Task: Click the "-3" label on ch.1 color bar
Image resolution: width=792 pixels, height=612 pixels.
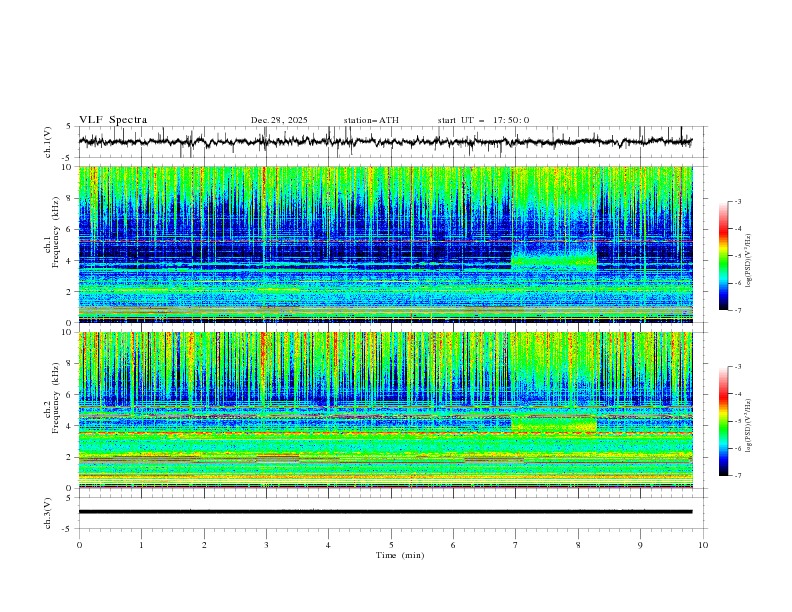Action: coord(737,201)
